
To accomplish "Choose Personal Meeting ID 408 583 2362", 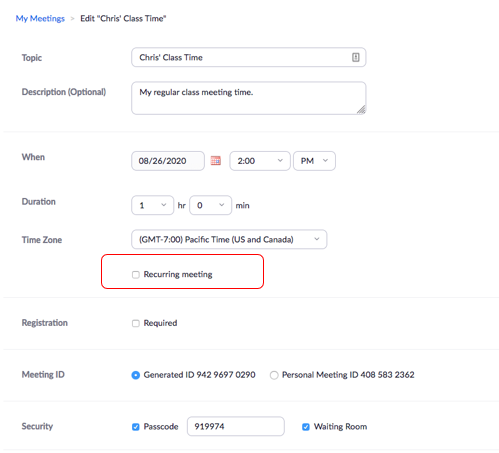I will coord(274,375).
